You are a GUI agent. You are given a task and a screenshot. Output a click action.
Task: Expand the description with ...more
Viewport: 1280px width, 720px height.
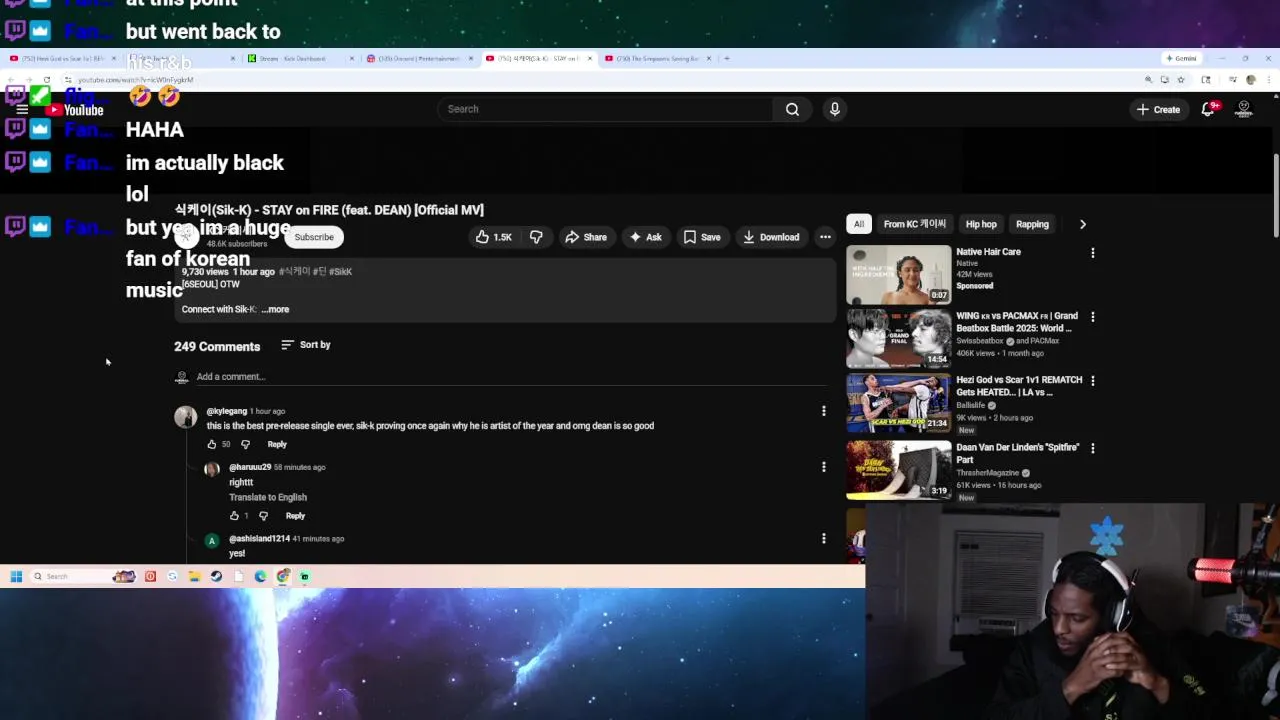(x=275, y=310)
